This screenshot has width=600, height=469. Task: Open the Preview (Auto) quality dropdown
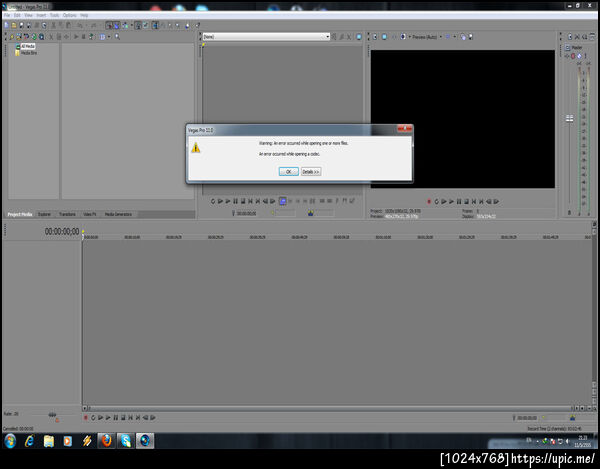tap(441, 37)
